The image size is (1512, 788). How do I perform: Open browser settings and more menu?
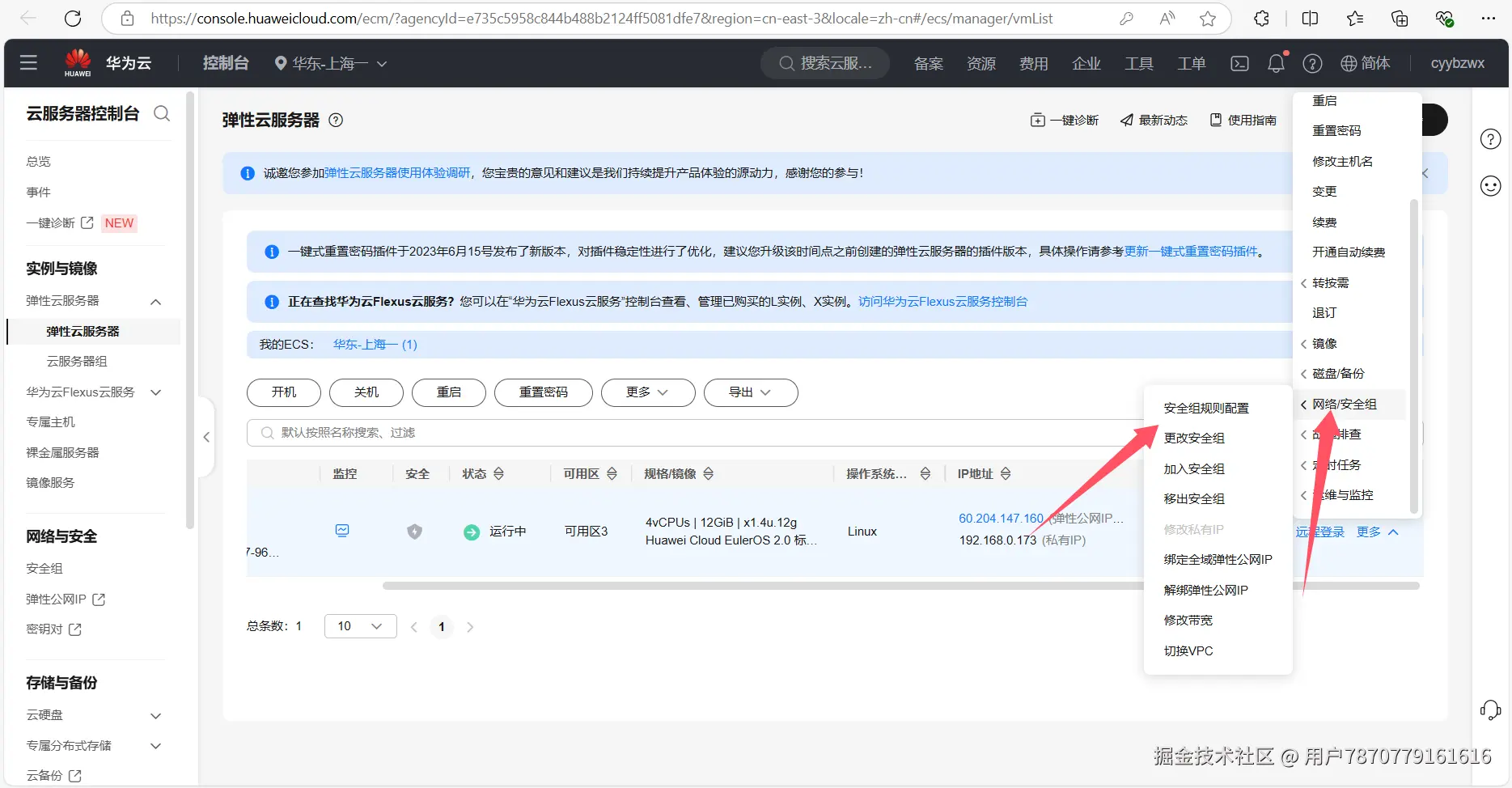click(1488, 19)
